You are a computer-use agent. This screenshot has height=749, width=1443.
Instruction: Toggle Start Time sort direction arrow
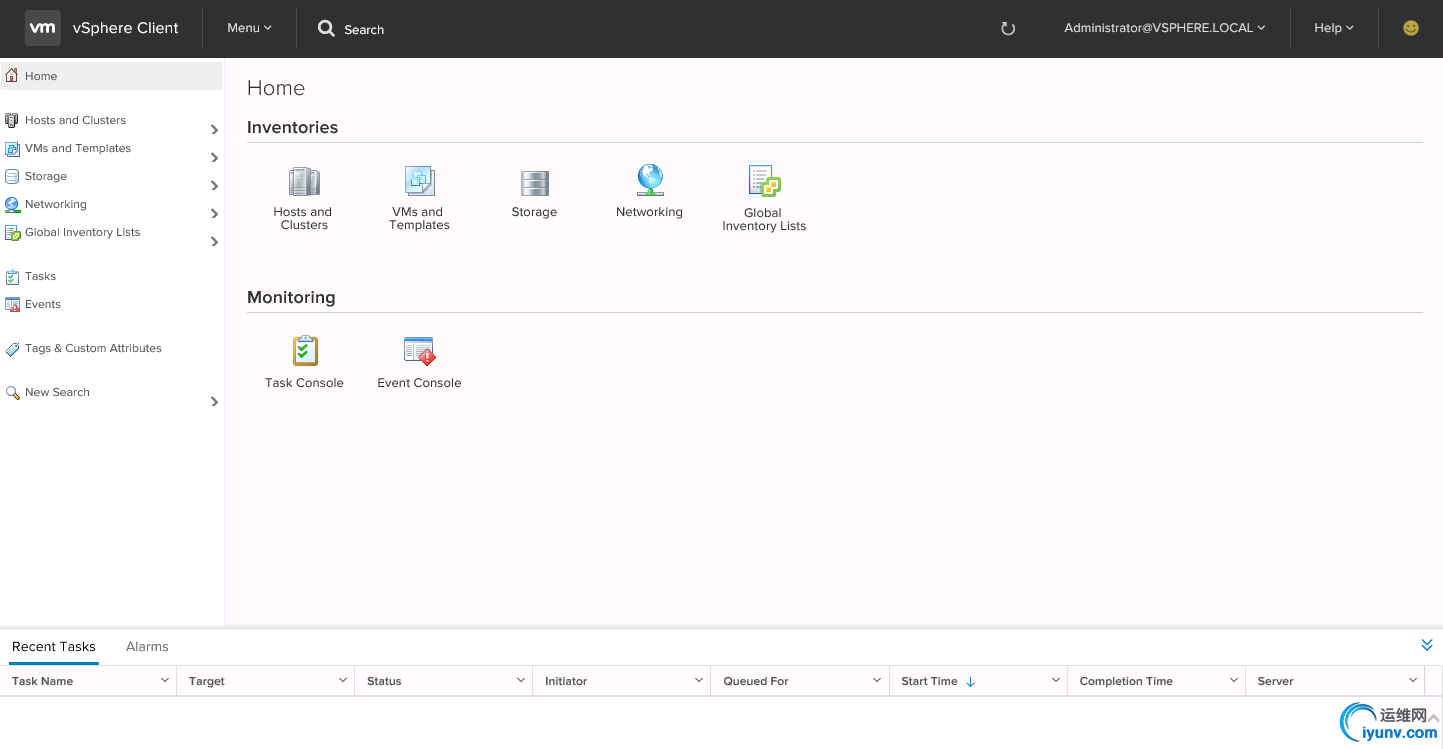[x=970, y=681]
